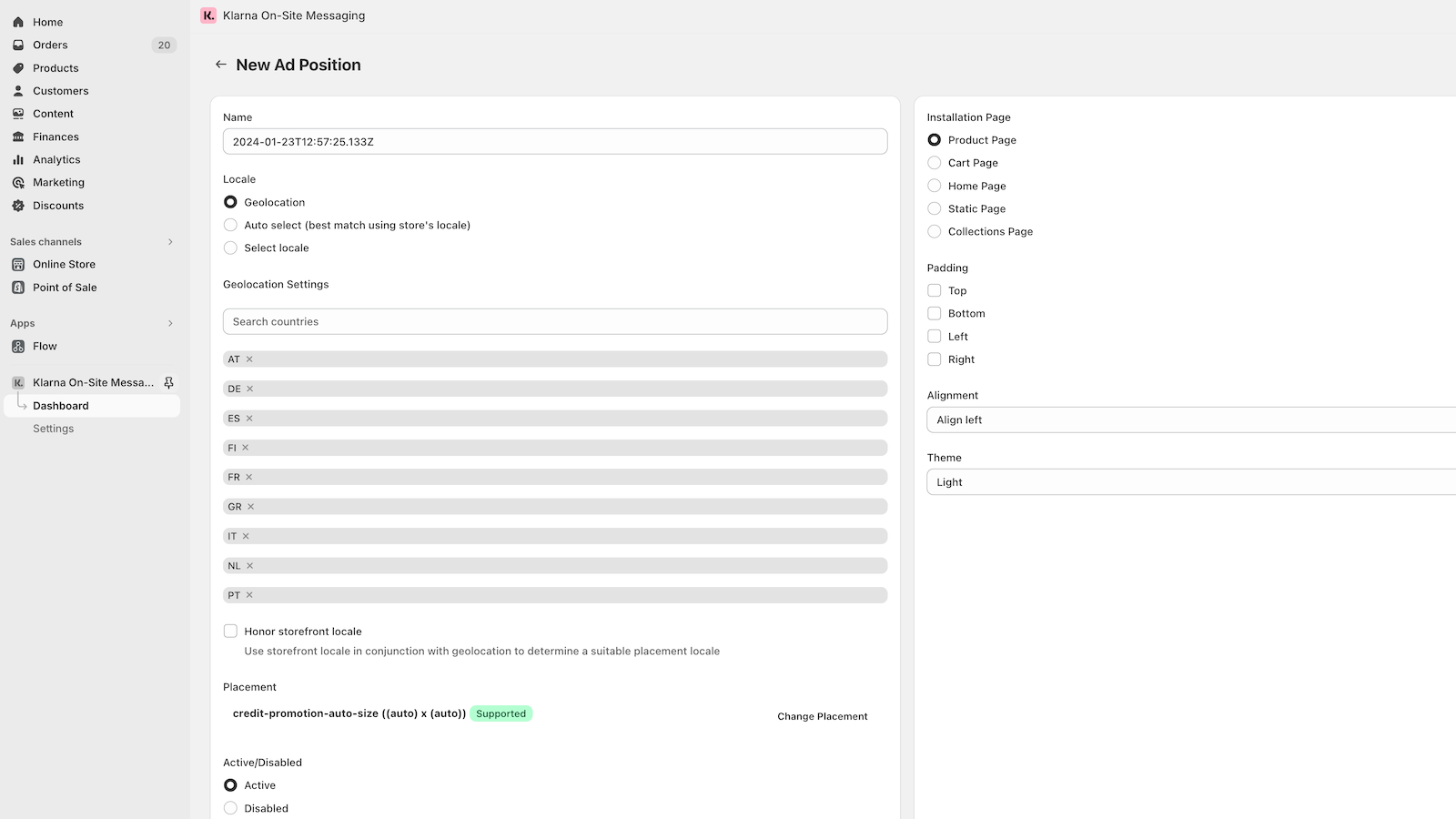Screen dimensions: 1456x819
Task: Select the Cart Page radio button
Action: pyautogui.click(x=934, y=163)
